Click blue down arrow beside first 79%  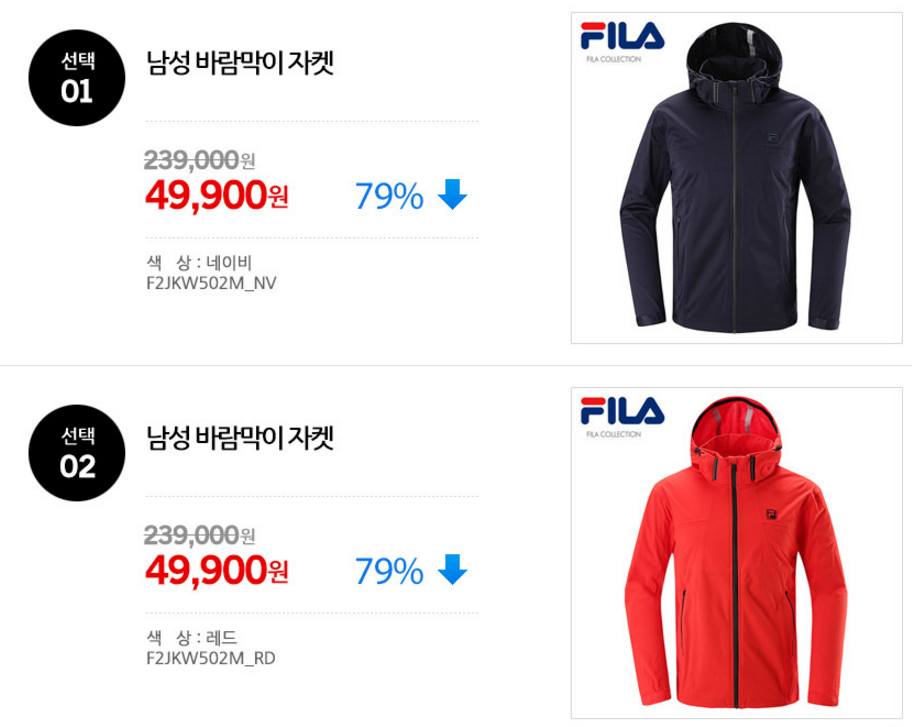(x=452, y=194)
